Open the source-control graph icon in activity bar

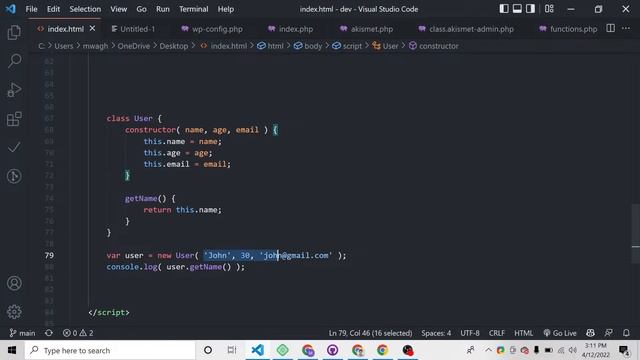[x=14, y=176]
